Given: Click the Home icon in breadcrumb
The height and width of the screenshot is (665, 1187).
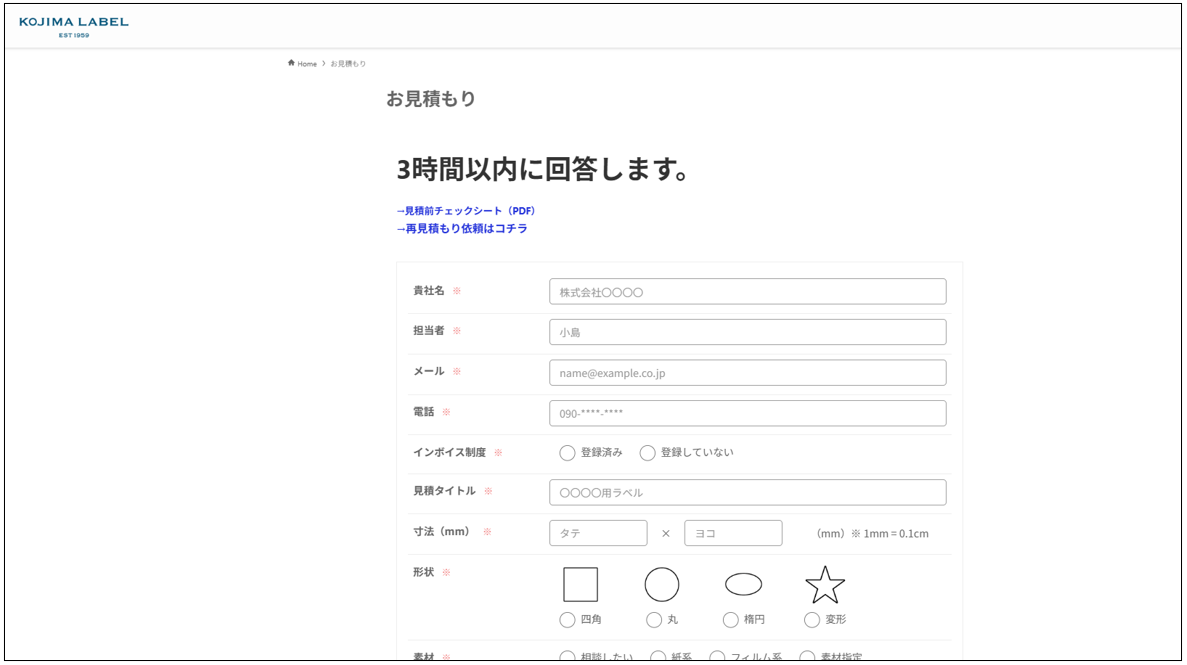Looking at the screenshot, I should (291, 63).
